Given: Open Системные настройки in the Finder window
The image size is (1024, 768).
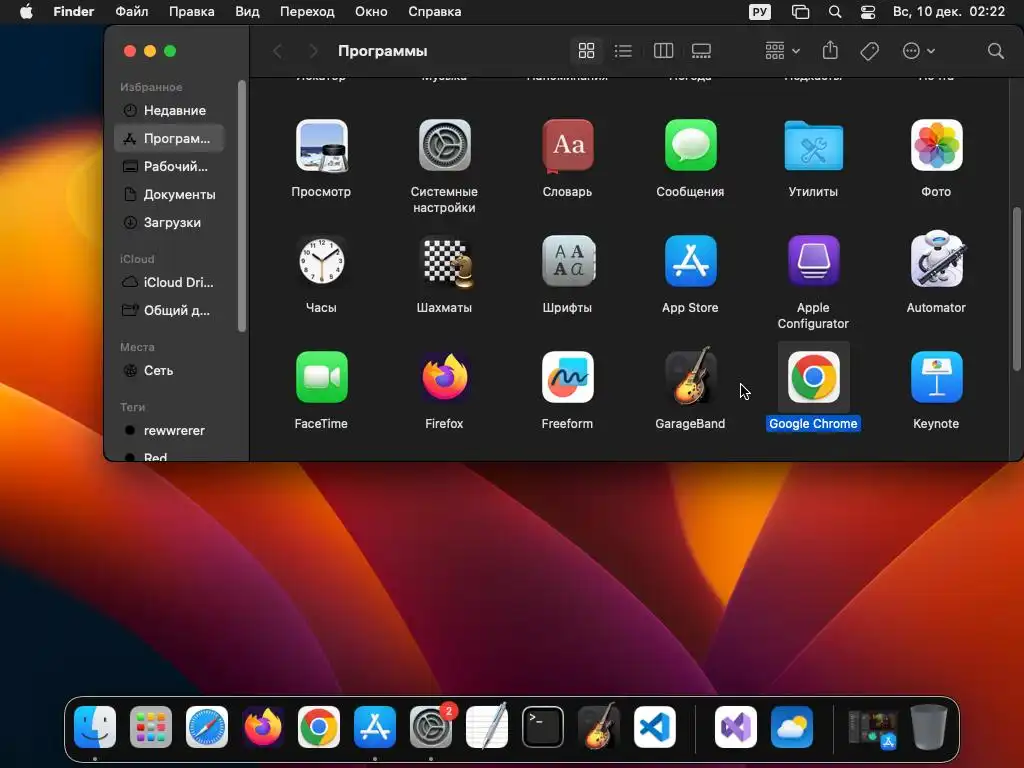Looking at the screenshot, I should tap(444, 146).
